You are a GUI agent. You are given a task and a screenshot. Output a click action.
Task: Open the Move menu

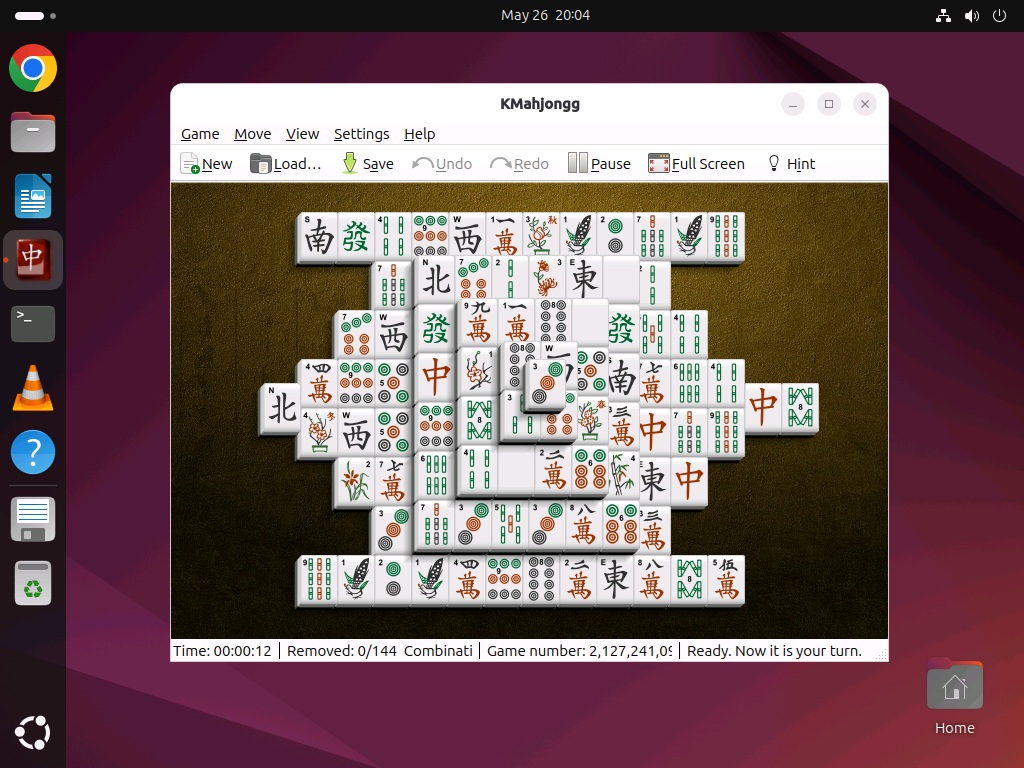(x=253, y=134)
